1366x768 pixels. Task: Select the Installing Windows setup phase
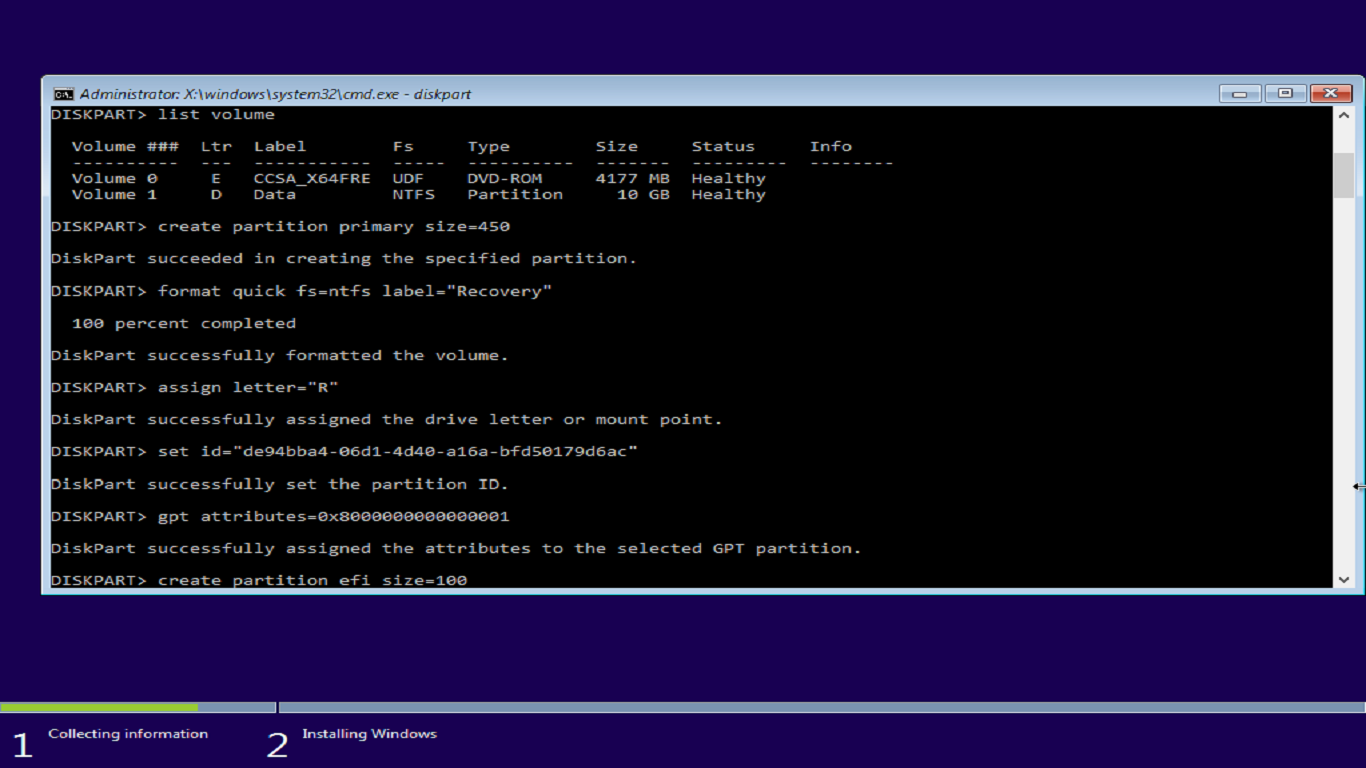[371, 733]
